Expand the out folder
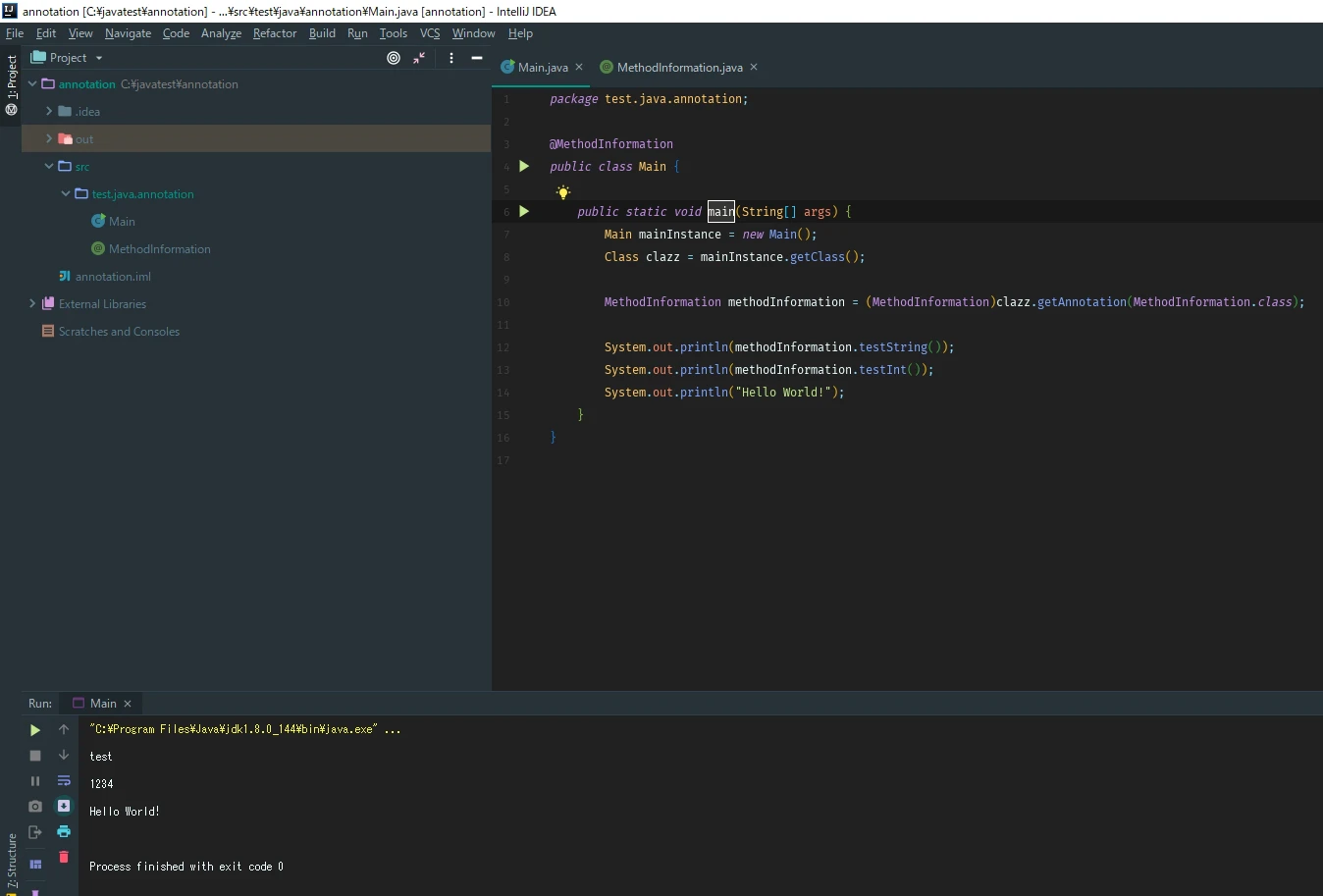 (49, 139)
